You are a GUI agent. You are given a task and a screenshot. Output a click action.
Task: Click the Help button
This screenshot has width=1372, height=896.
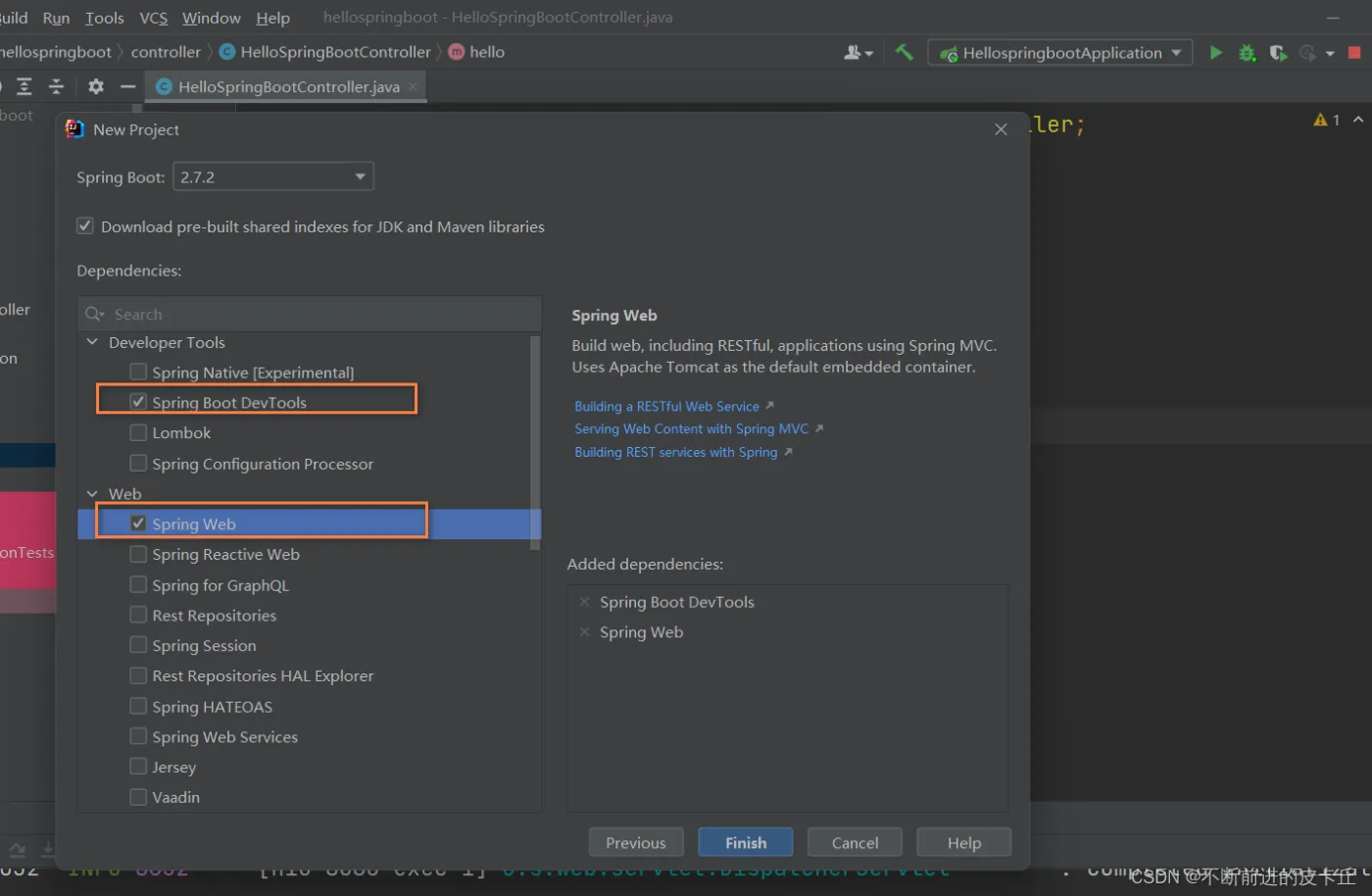pos(964,843)
